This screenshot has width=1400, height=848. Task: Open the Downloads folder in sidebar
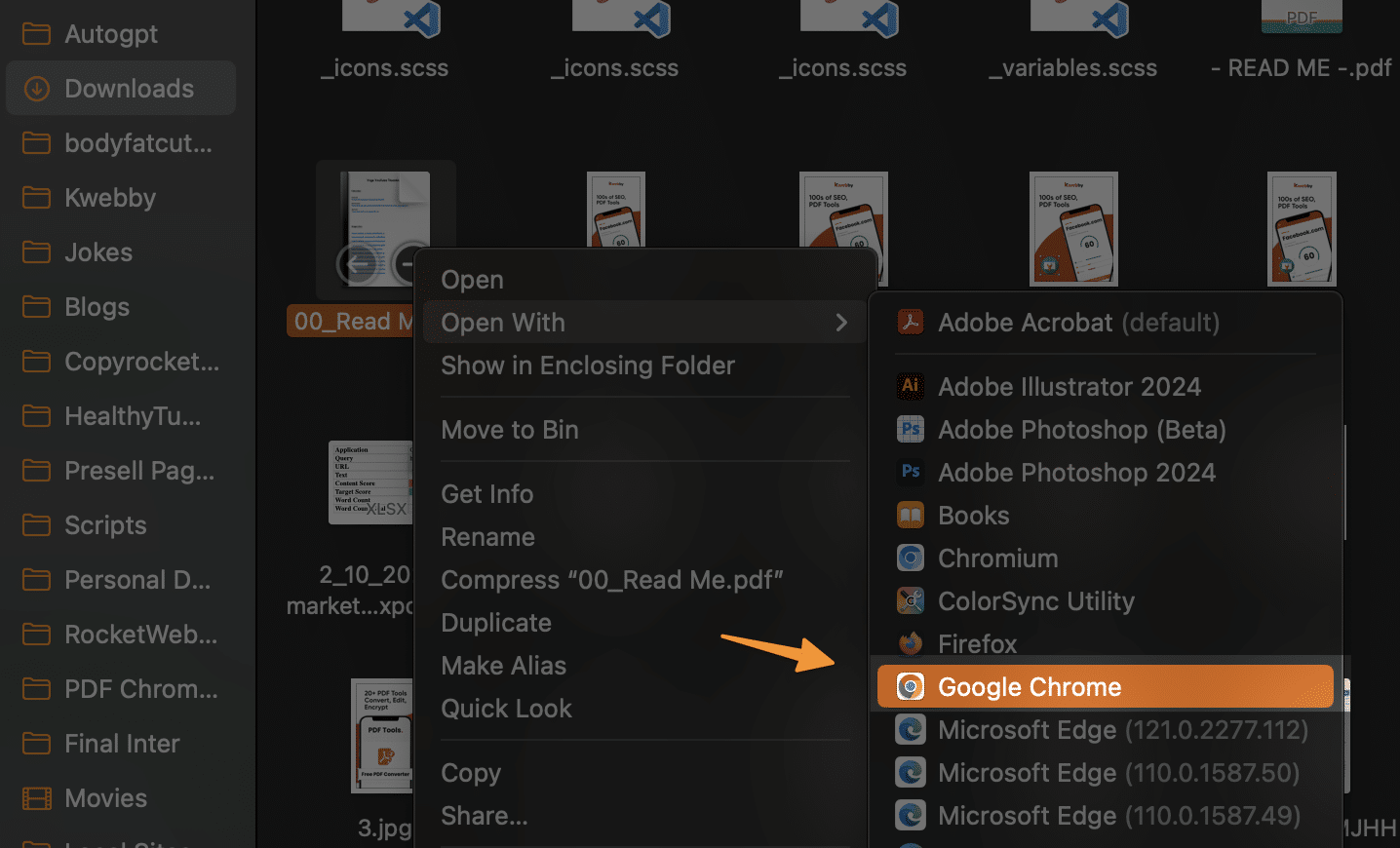[129, 89]
